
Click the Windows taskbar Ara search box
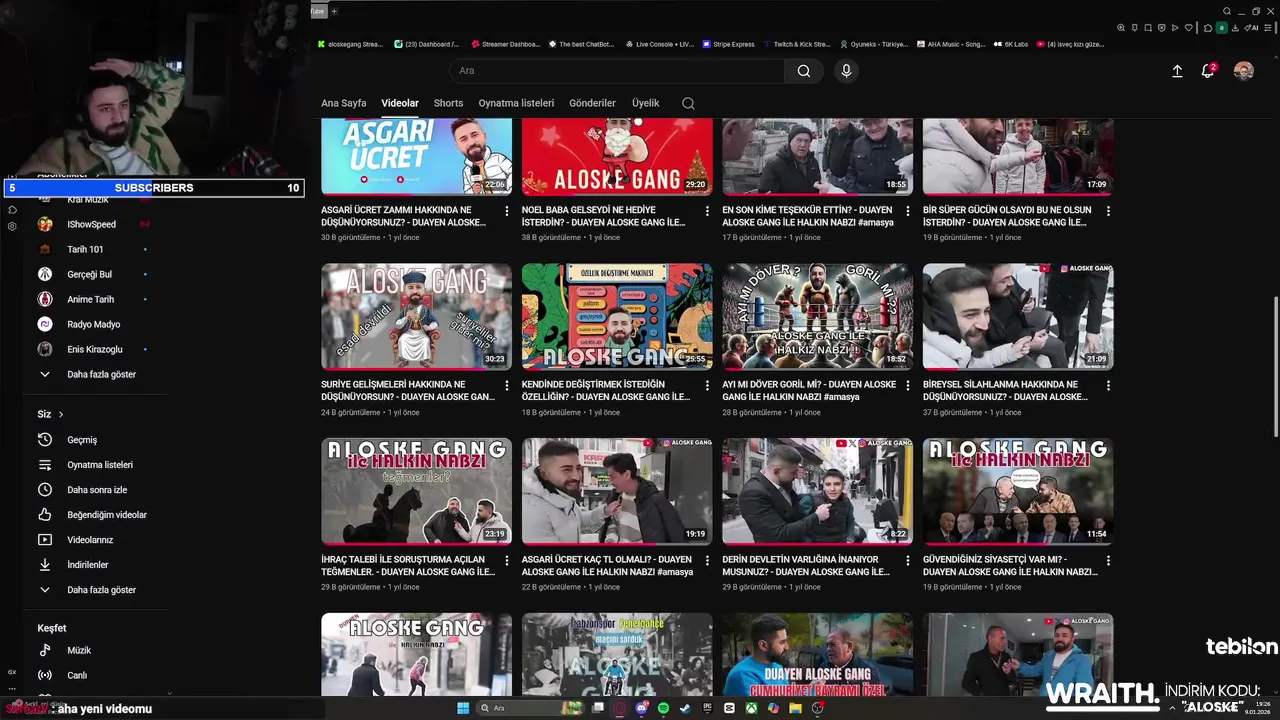tap(530, 708)
